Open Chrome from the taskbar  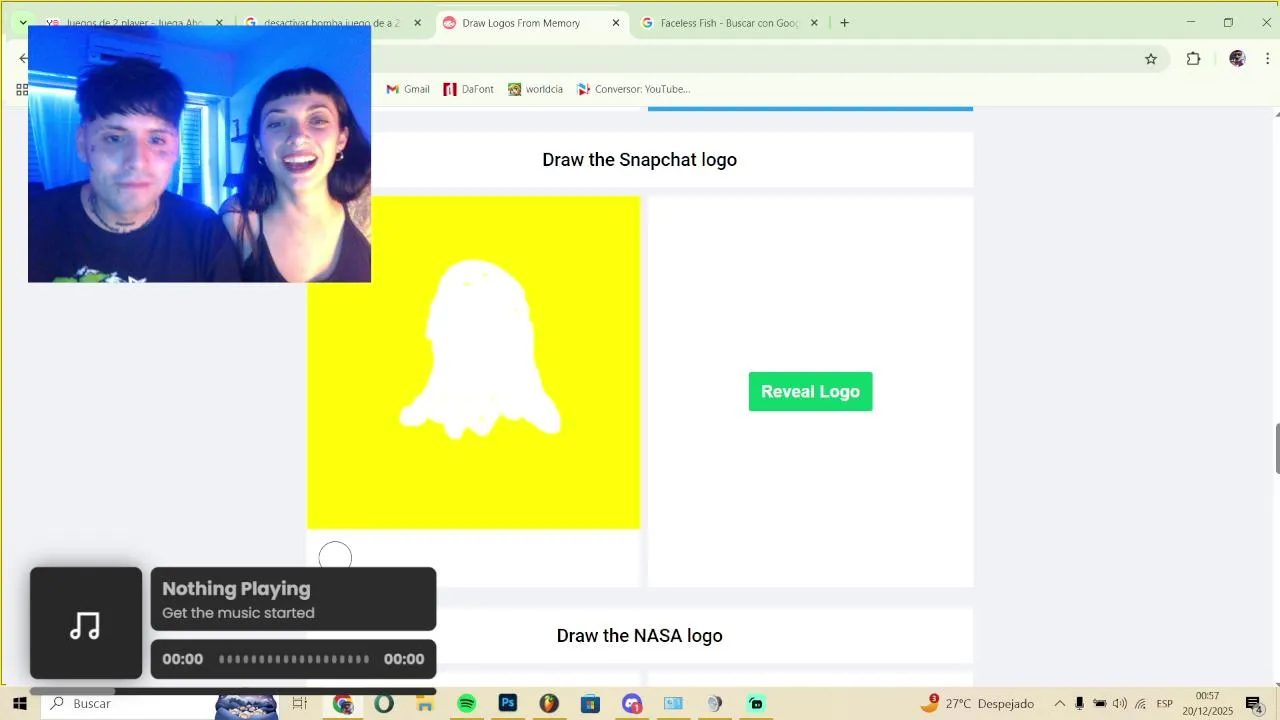pos(343,704)
